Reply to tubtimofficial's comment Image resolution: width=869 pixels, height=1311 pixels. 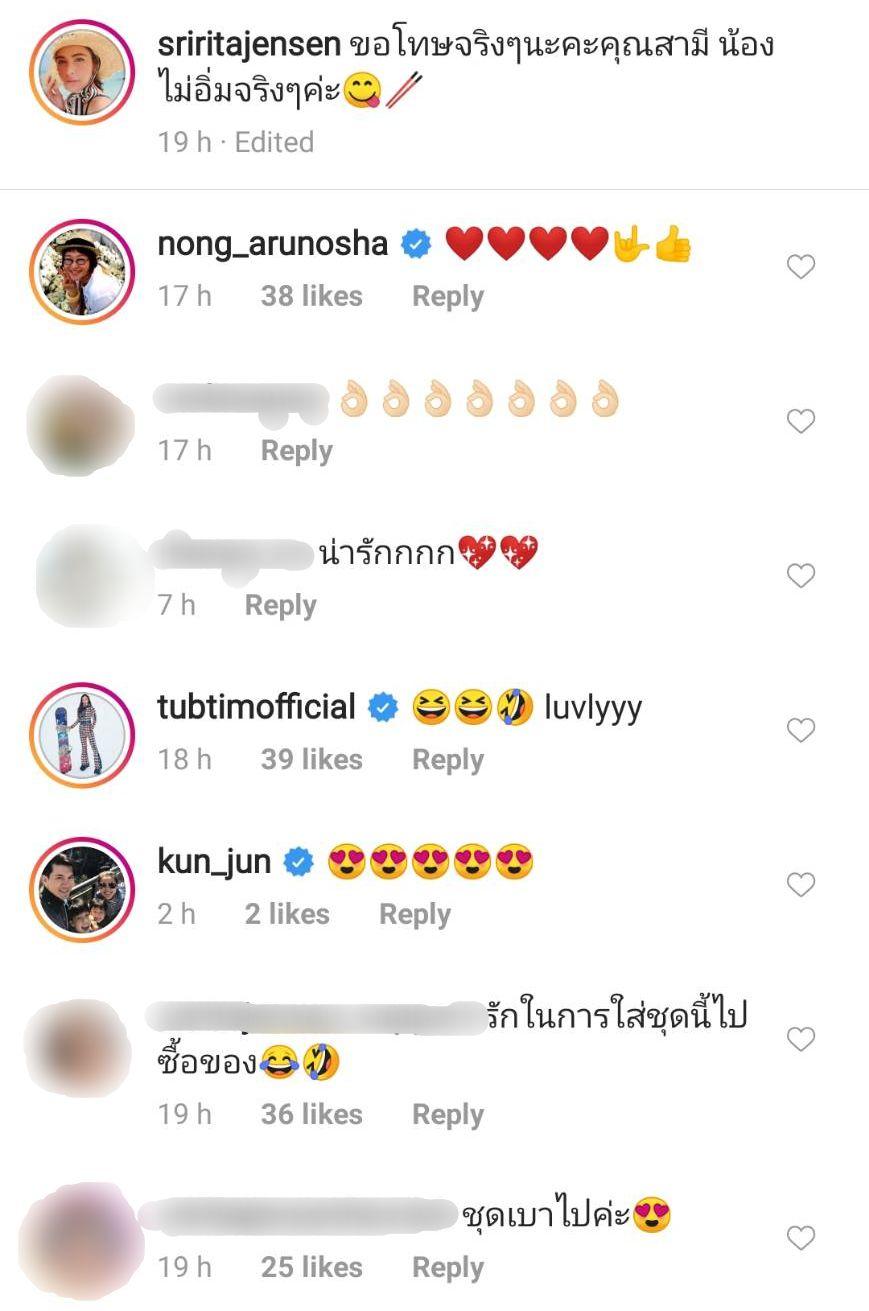[x=448, y=761]
